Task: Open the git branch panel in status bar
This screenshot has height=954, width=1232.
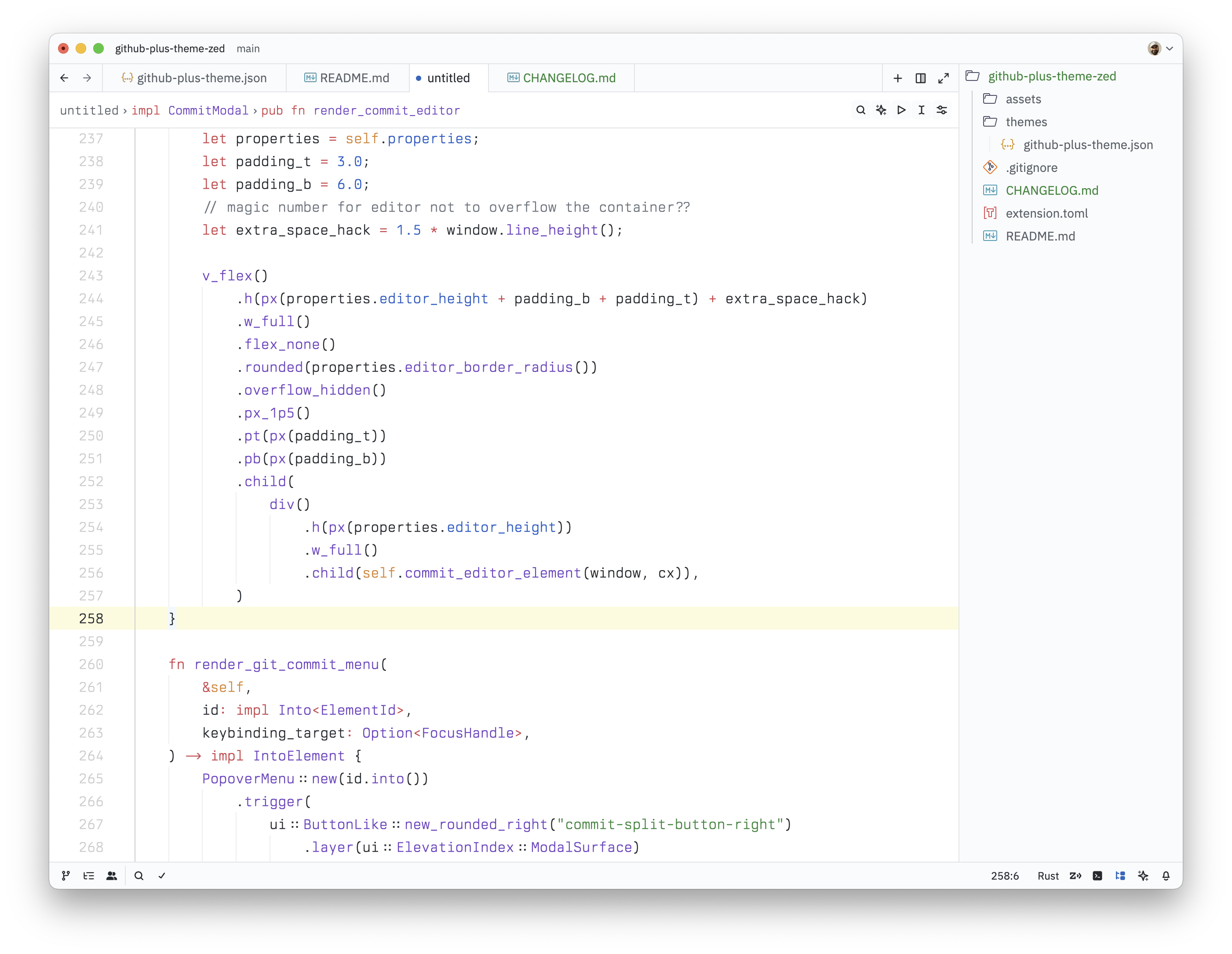Action: [x=66, y=876]
